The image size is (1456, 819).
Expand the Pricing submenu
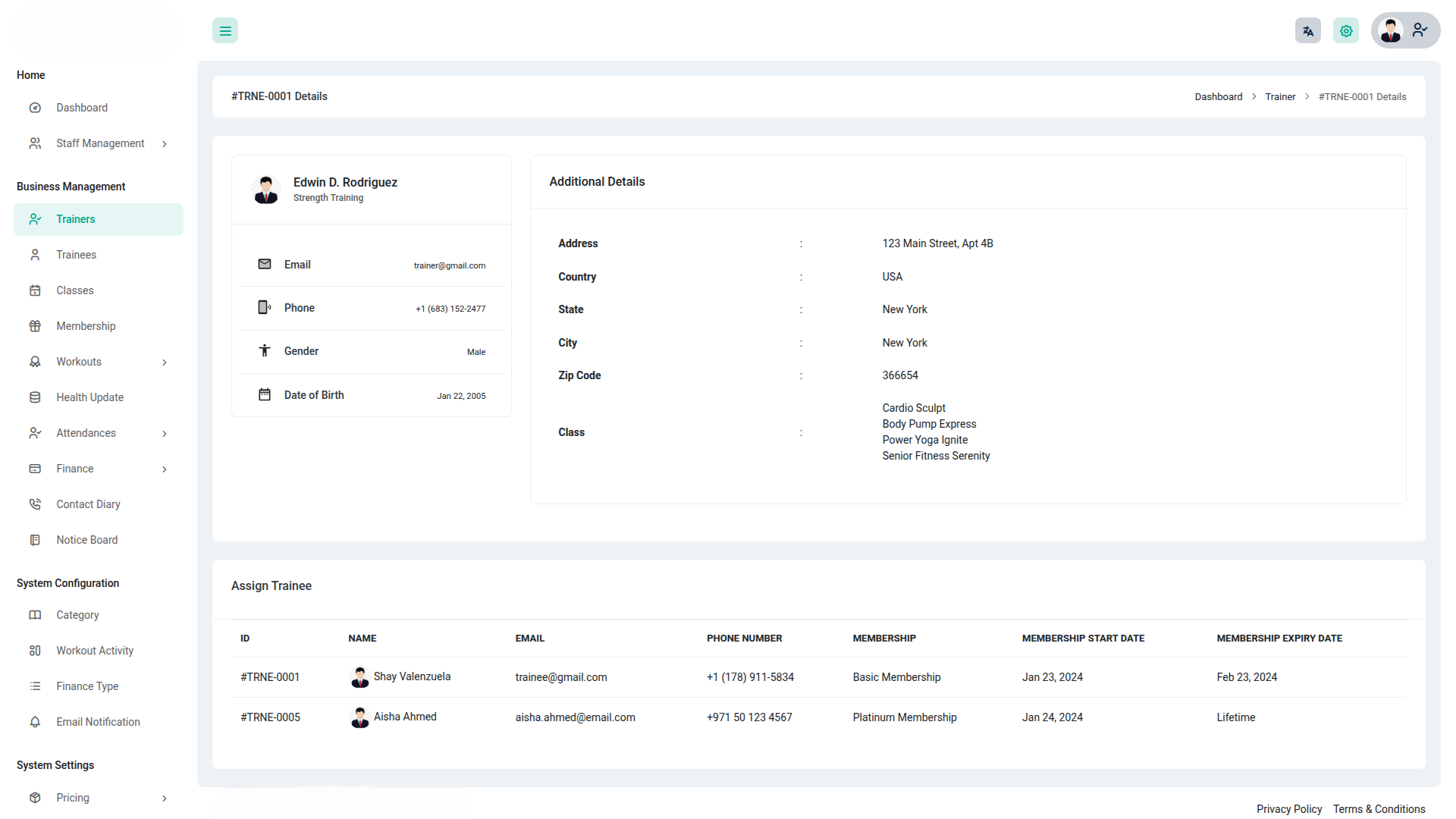(165, 799)
